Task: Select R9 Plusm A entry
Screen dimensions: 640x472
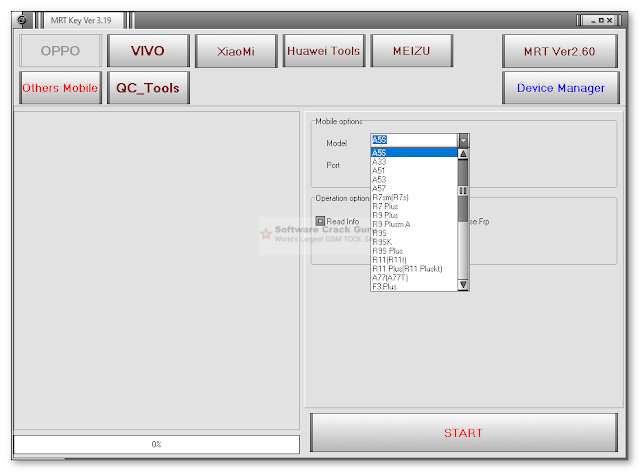Action: coord(414,224)
